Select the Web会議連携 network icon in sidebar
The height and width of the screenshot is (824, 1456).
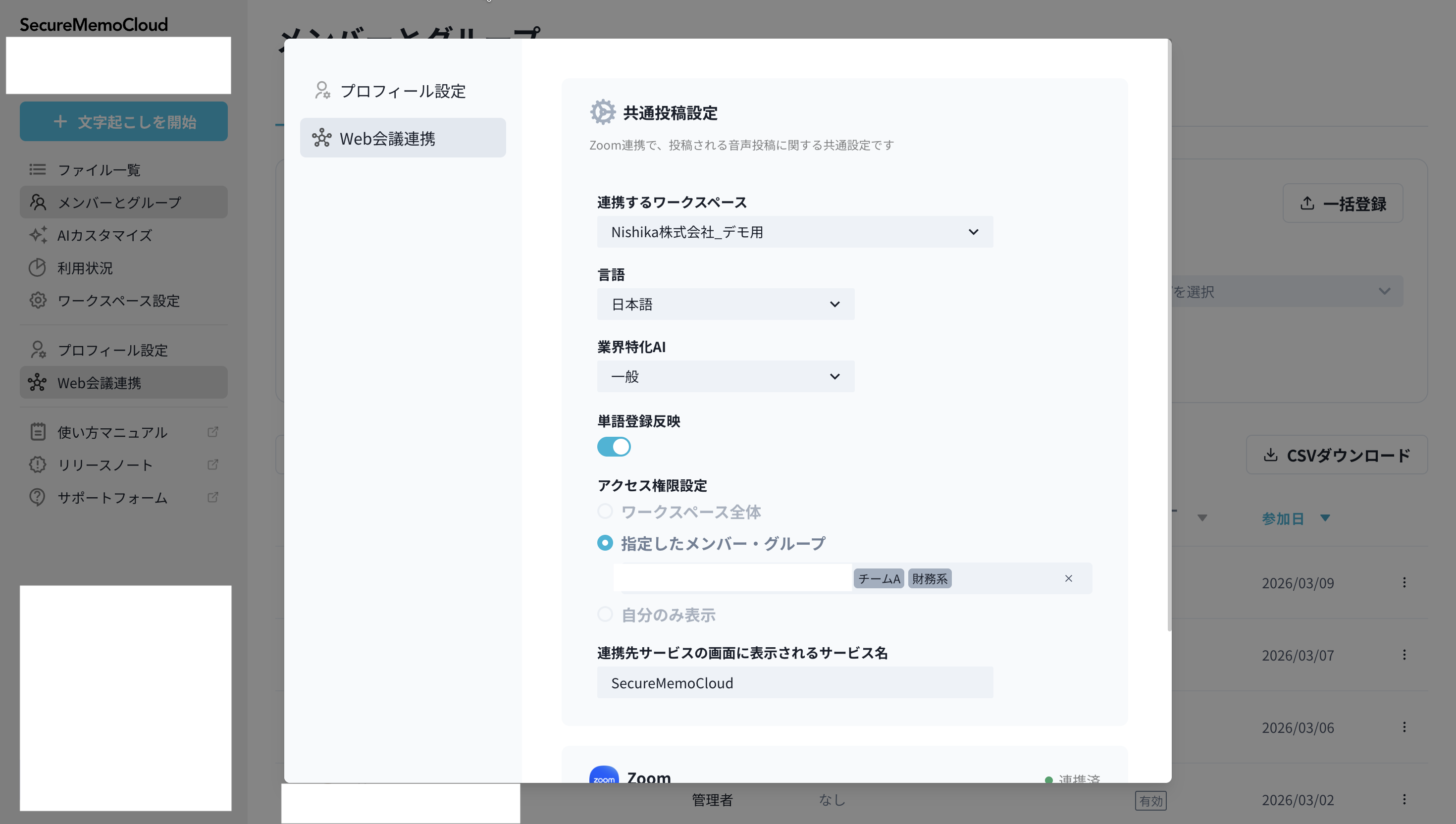(37, 382)
